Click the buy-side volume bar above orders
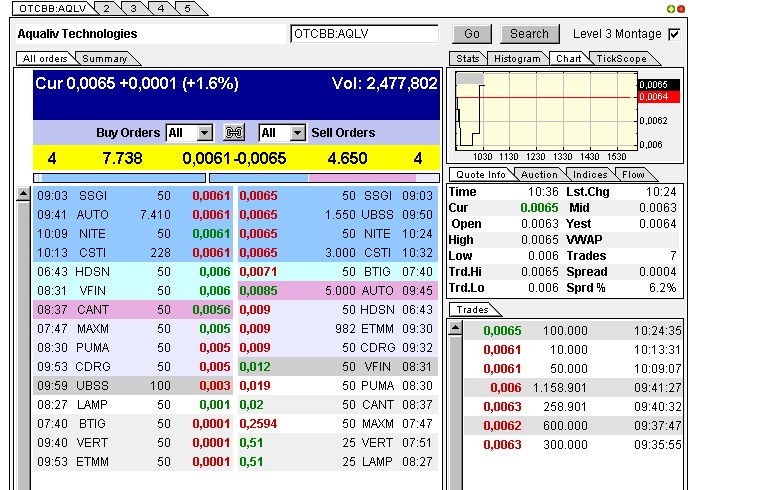Image resolution: width=768 pixels, height=490 pixels. click(119, 178)
